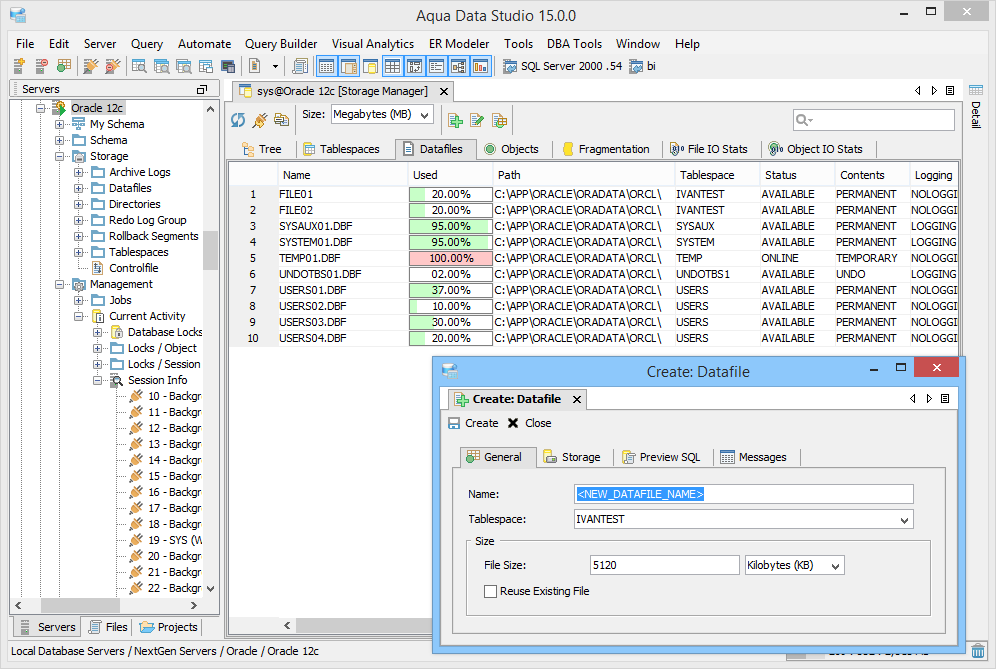
Task: Open the Tablespace dropdown in Create Datafile
Action: coord(904,520)
